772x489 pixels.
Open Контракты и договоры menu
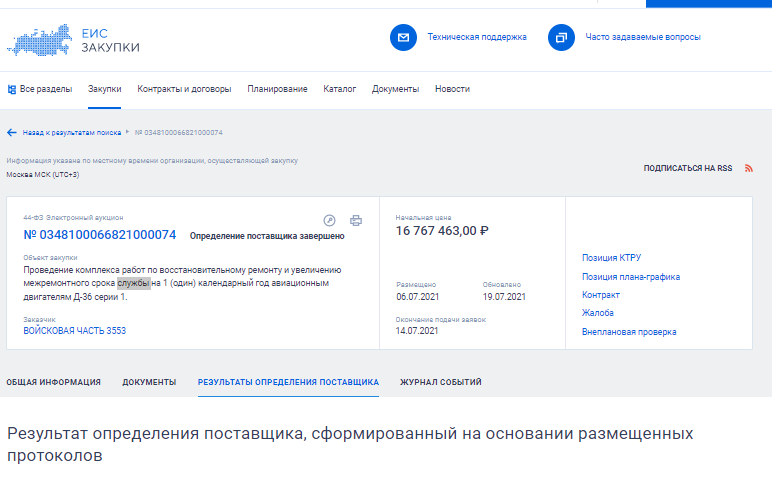[x=184, y=89]
